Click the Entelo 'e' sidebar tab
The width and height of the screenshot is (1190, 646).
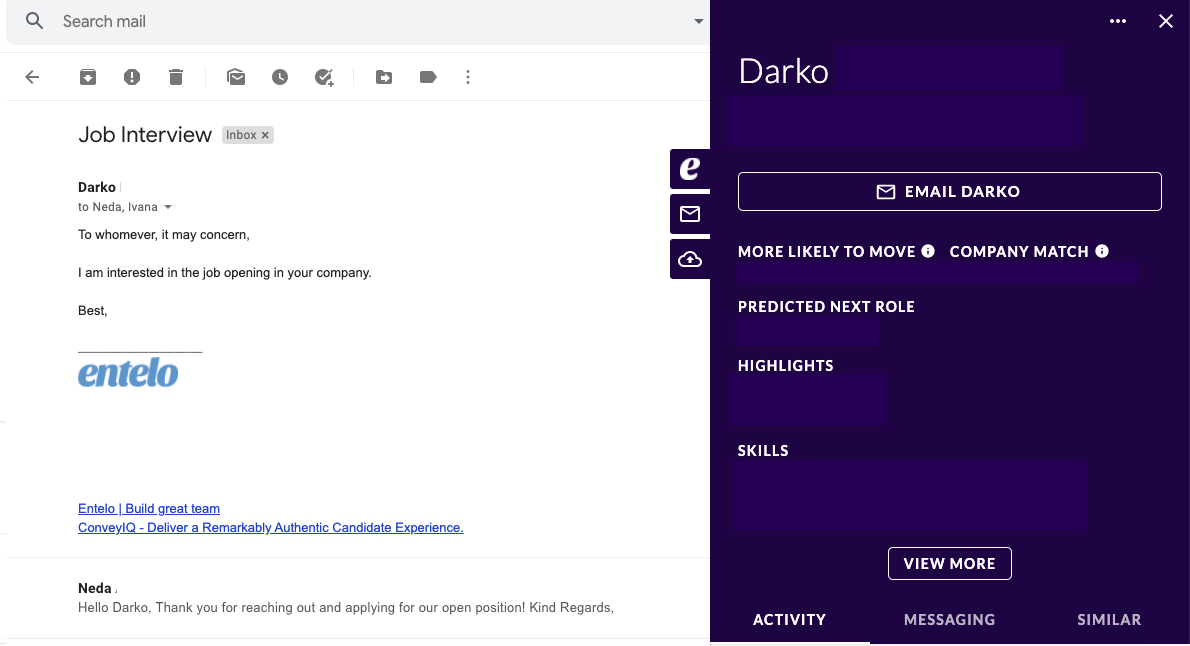(x=690, y=169)
